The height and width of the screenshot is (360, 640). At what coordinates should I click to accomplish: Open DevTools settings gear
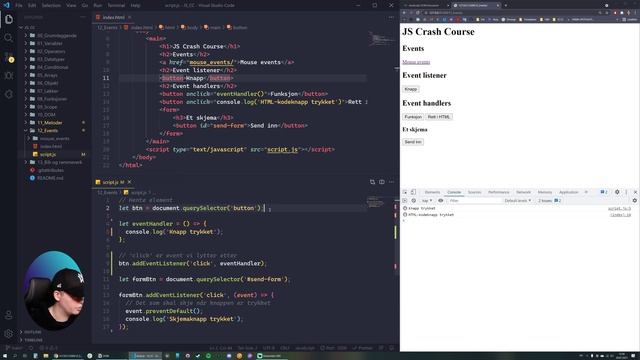[x=617, y=192]
